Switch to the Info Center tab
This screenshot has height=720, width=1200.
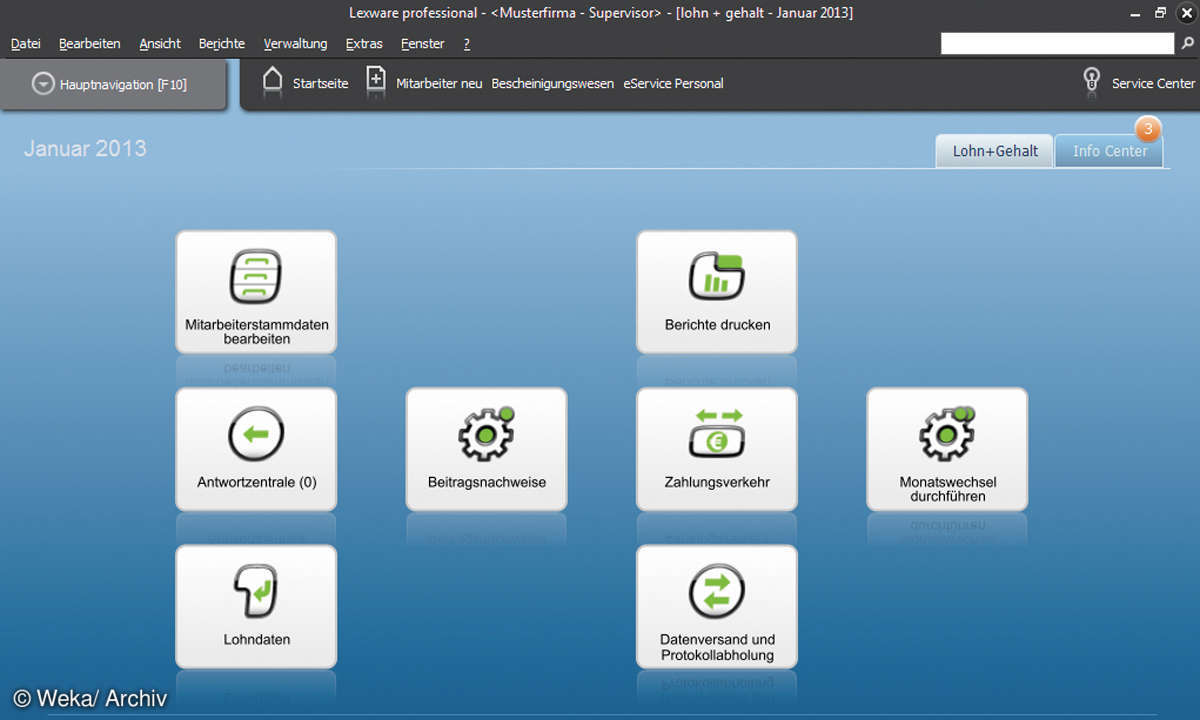coord(1110,151)
